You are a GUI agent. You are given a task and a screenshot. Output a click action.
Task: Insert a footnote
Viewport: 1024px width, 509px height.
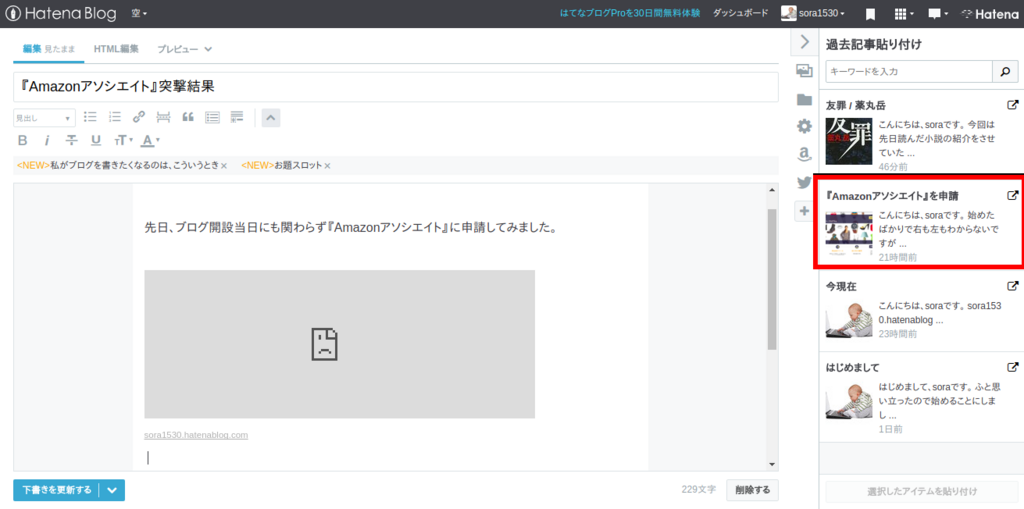click(x=236, y=117)
